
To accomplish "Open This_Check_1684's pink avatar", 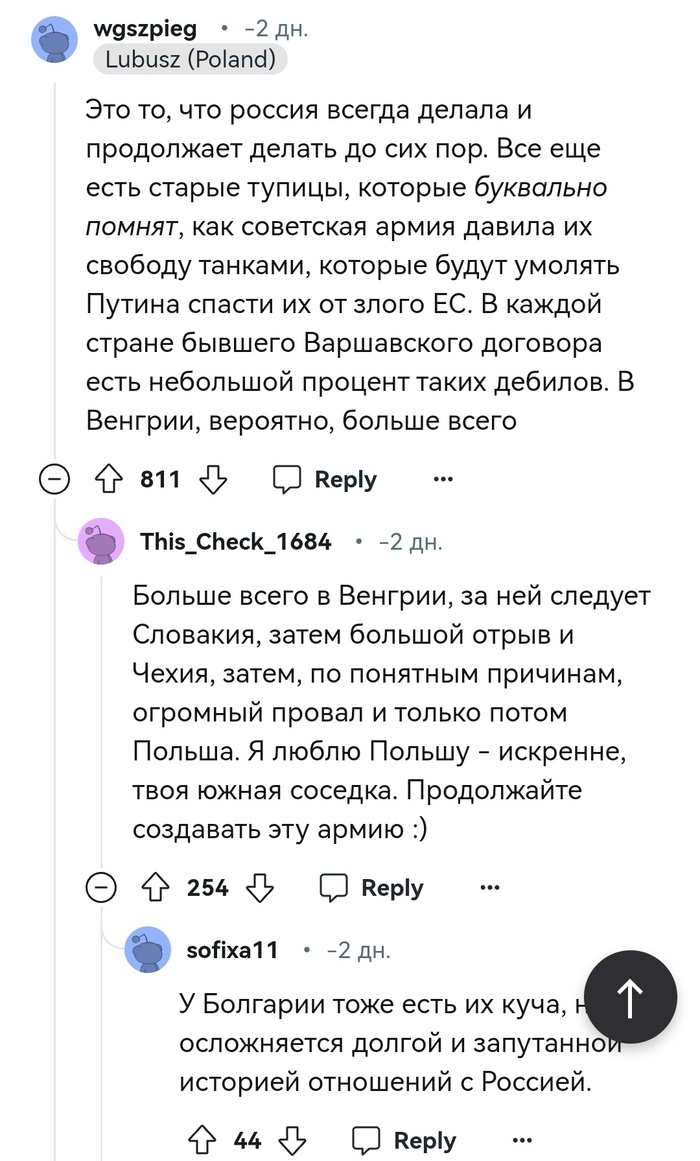I will 102,543.
